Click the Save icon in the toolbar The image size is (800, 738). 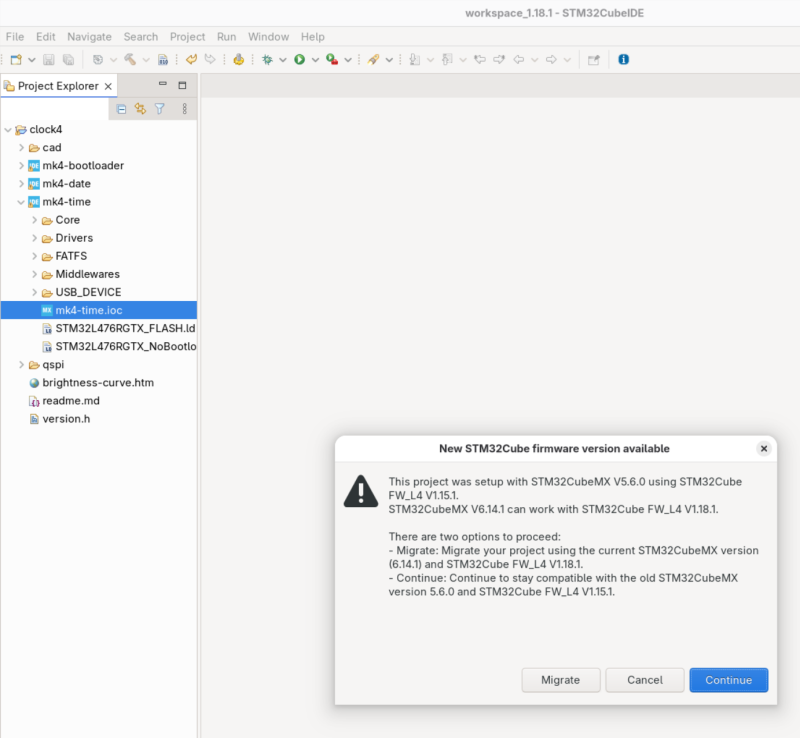48,60
